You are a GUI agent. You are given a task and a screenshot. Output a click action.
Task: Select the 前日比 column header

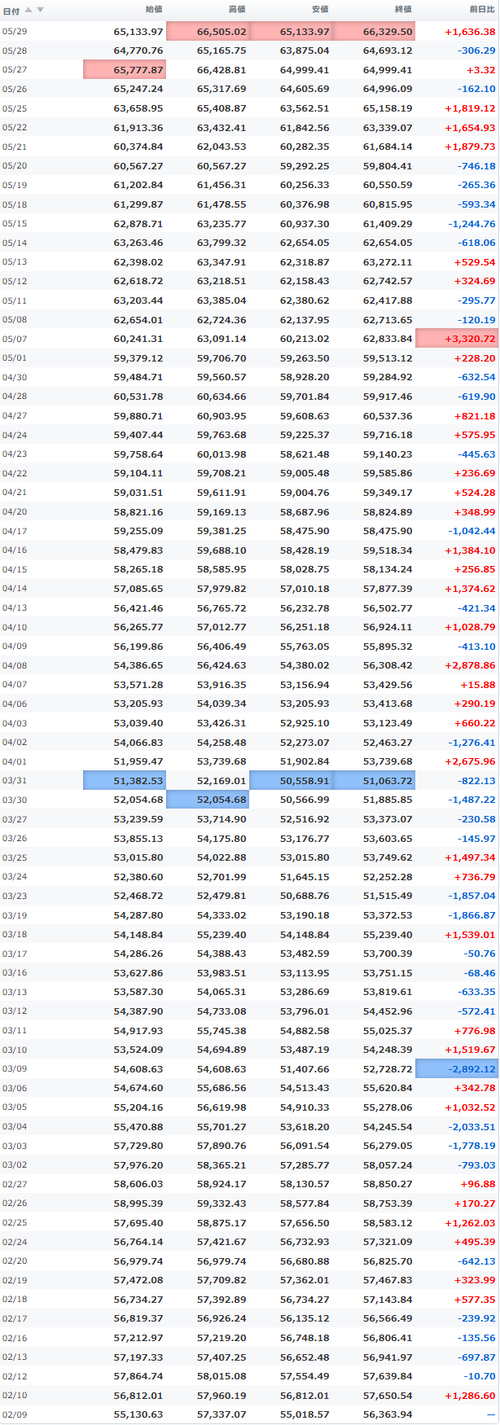tap(481, 10)
